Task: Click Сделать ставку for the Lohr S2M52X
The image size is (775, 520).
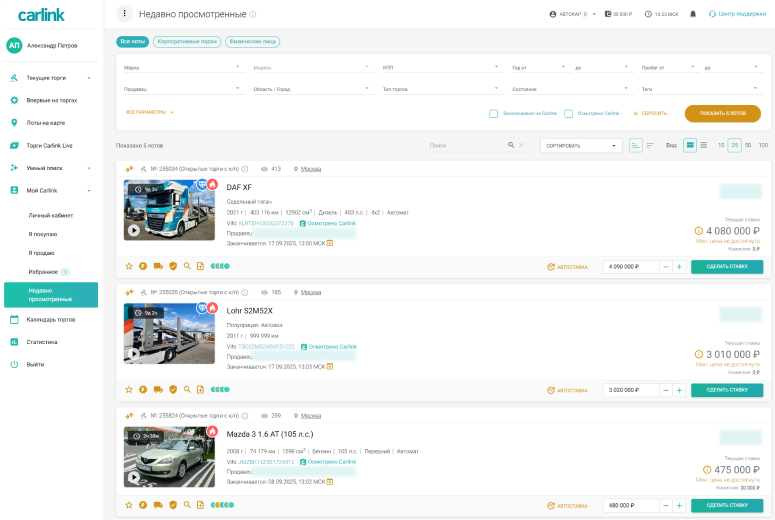Action: click(726, 390)
